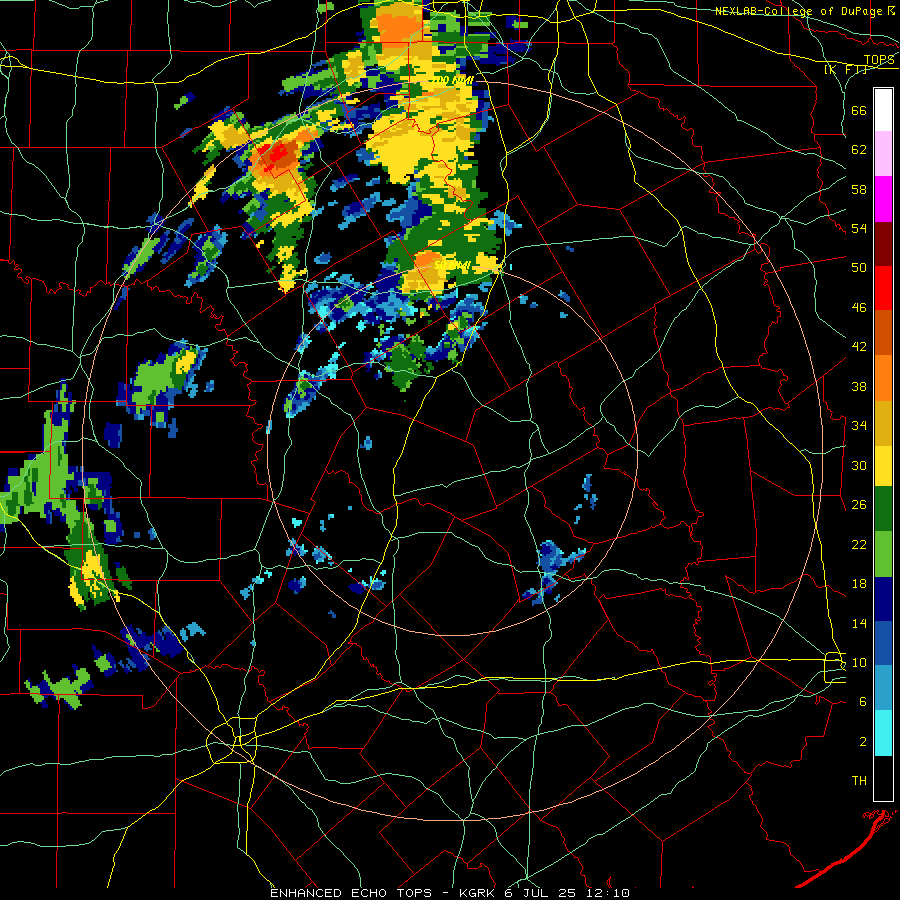Viewport: 900px width, 900px height.
Task: Click the magenta legend swatch
Action: 883,199
